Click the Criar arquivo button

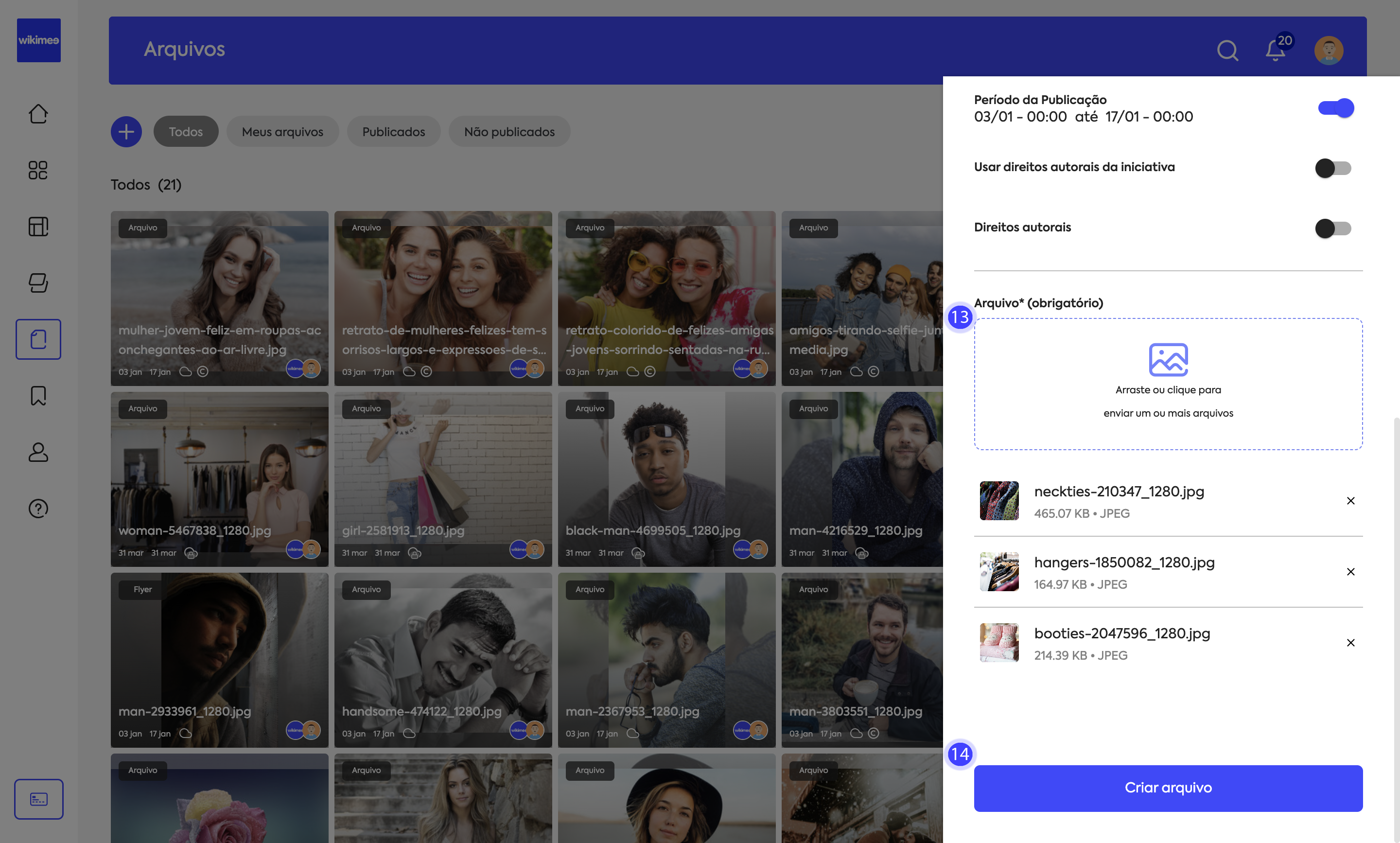coord(1168,788)
